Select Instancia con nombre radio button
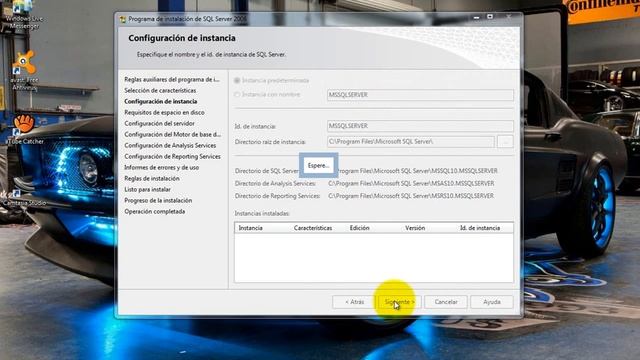This screenshot has height=360, width=640. click(237, 94)
